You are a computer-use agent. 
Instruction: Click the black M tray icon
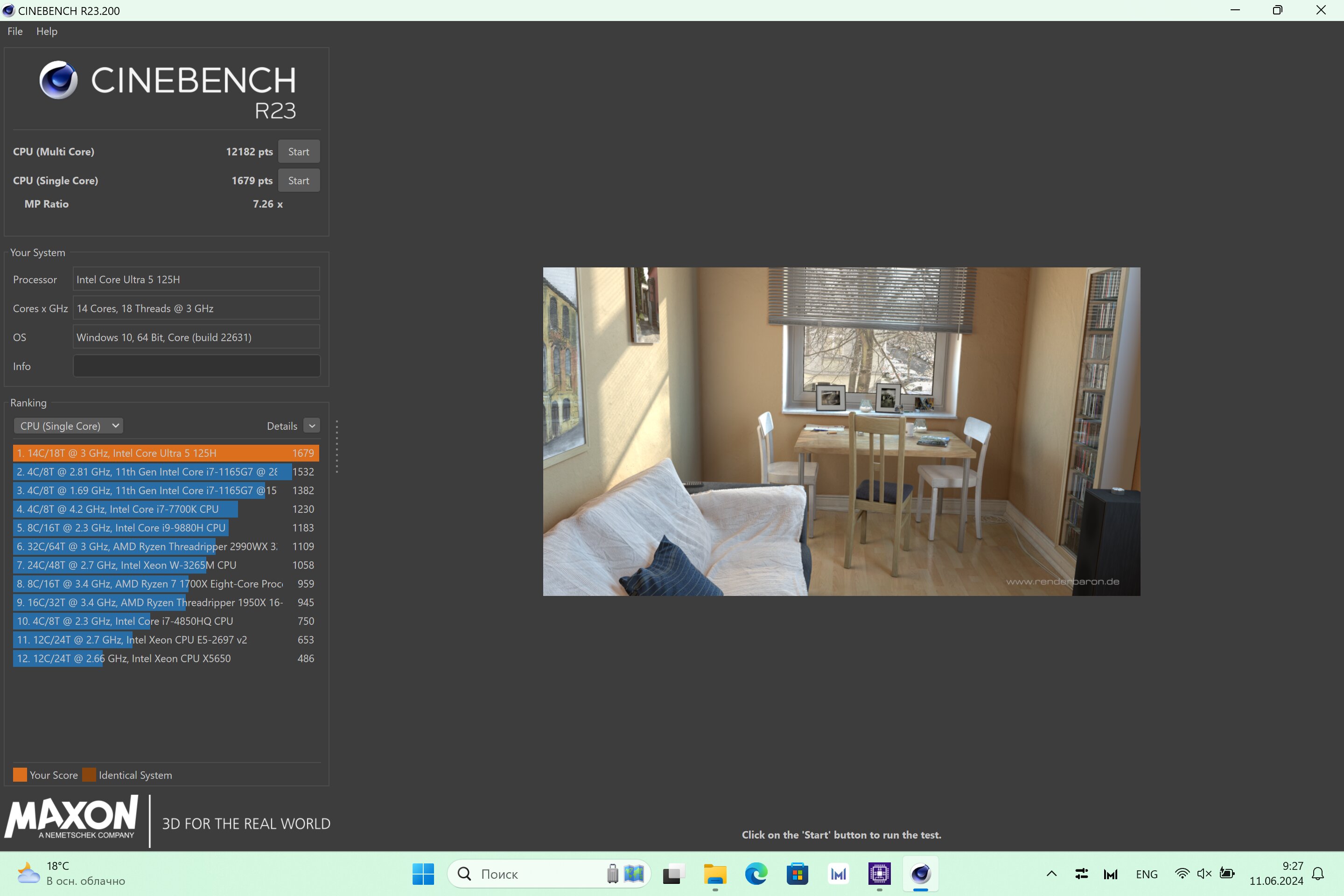(1110, 874)
